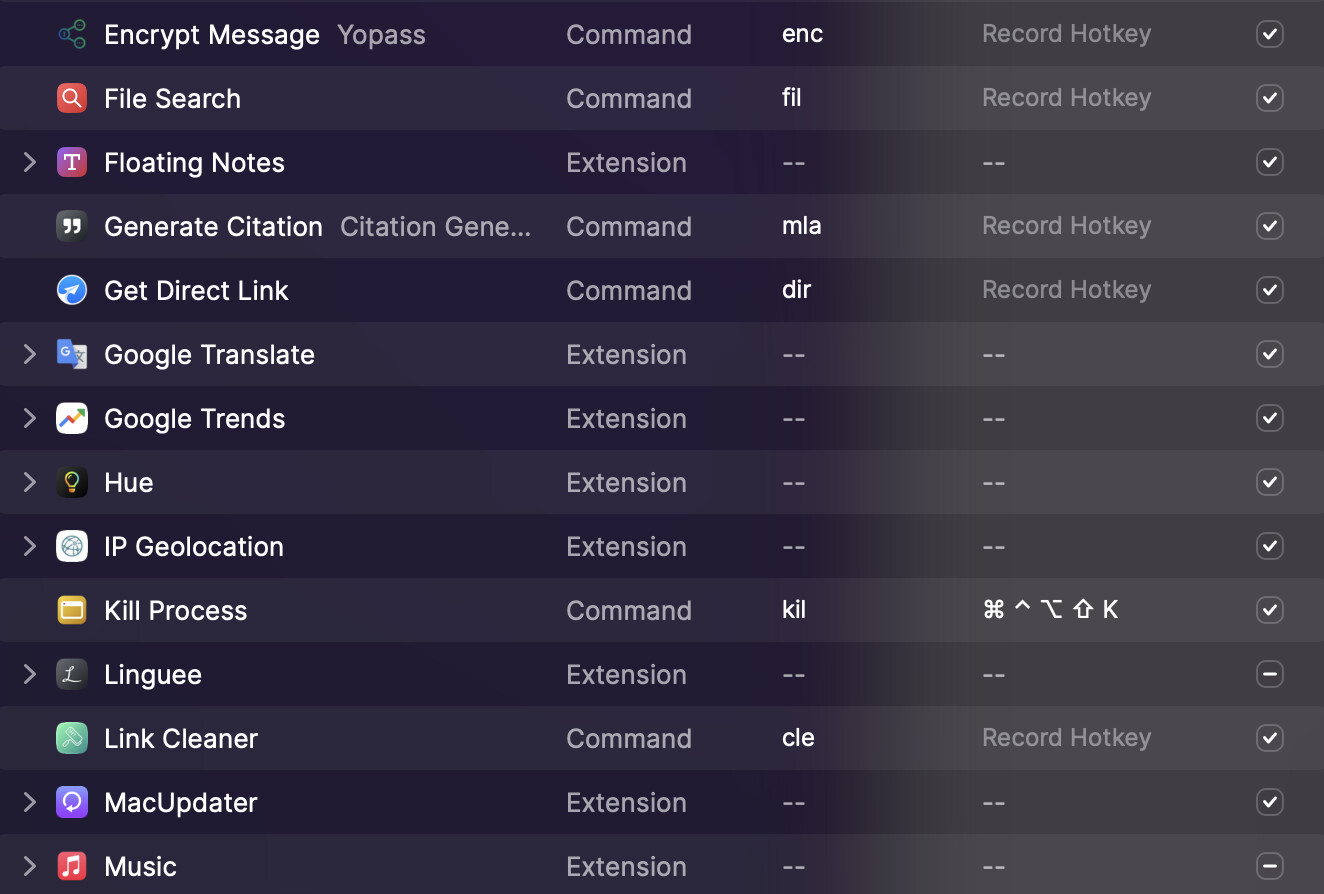Record Hotkey for Get Direct Link
Image resolution: width=1324 pixels, height=894 pixels.
tap(1066, 290)
